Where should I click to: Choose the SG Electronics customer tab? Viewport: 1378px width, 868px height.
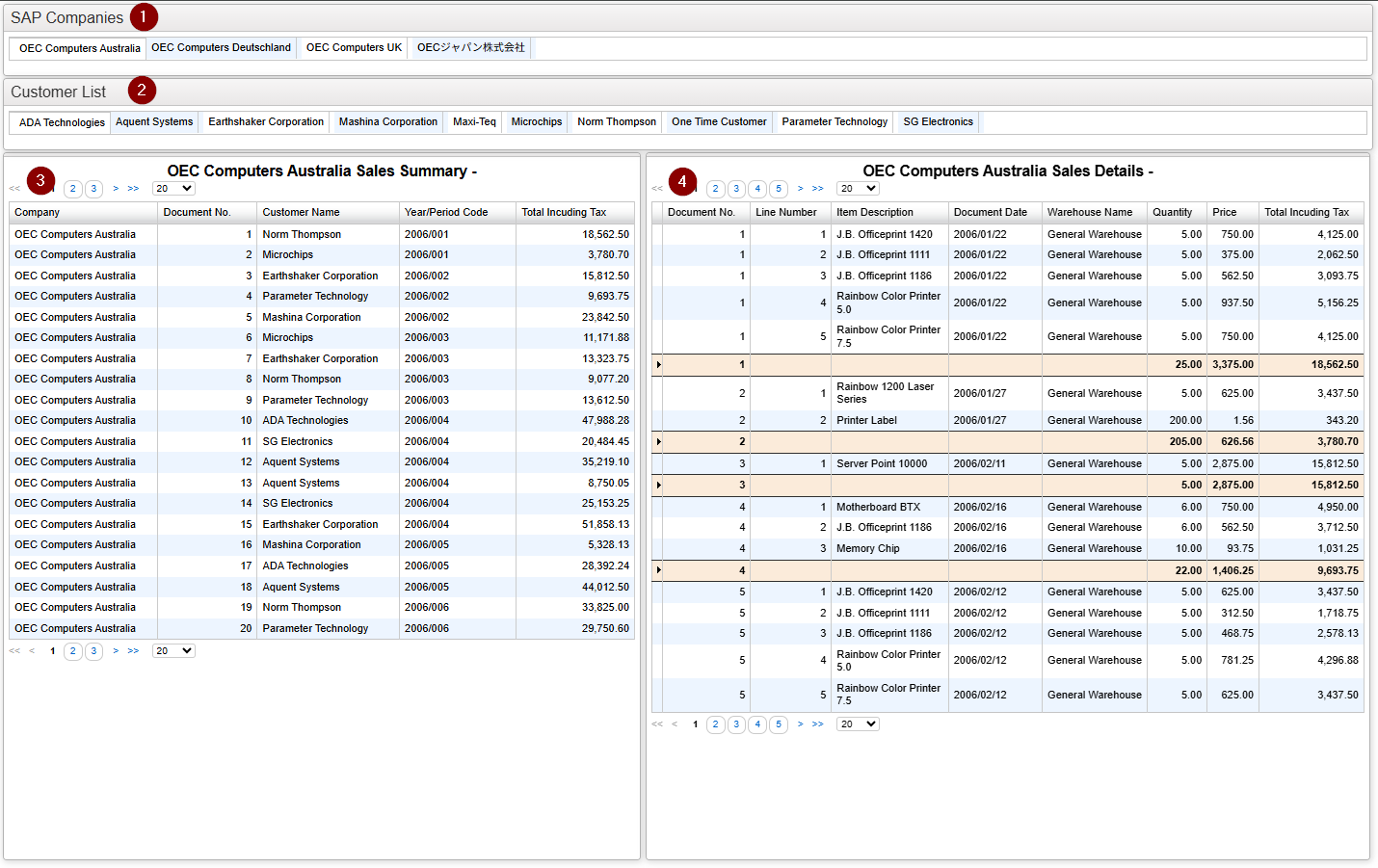coord(938,122)
